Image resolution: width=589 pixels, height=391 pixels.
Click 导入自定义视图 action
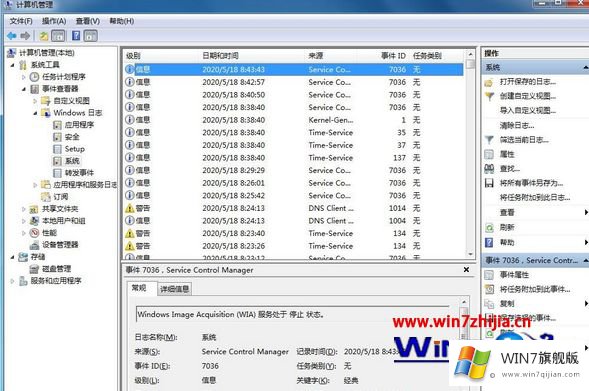pos(528,110)
